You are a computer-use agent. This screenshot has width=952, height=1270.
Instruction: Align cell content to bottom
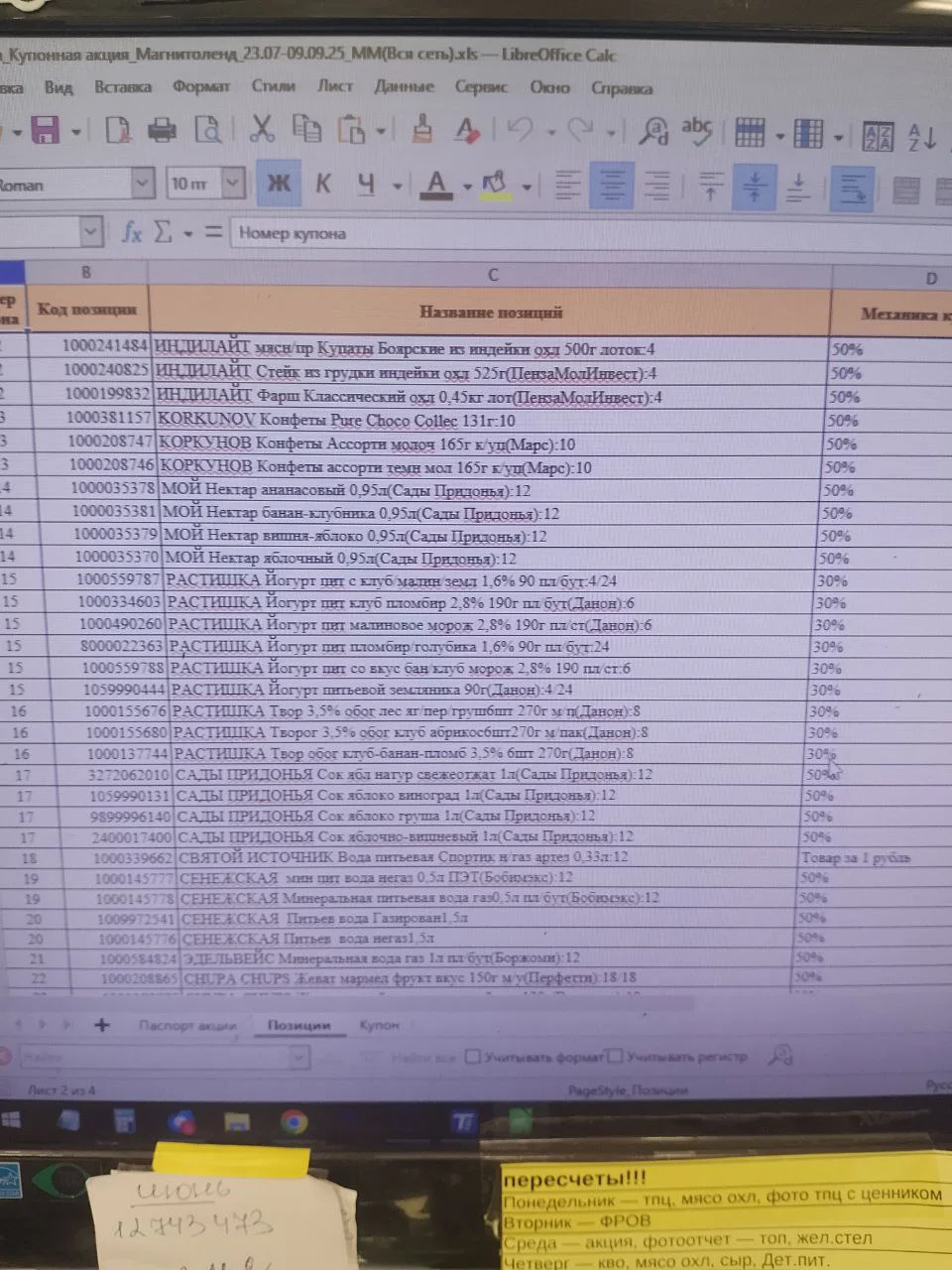click(798, 188)
